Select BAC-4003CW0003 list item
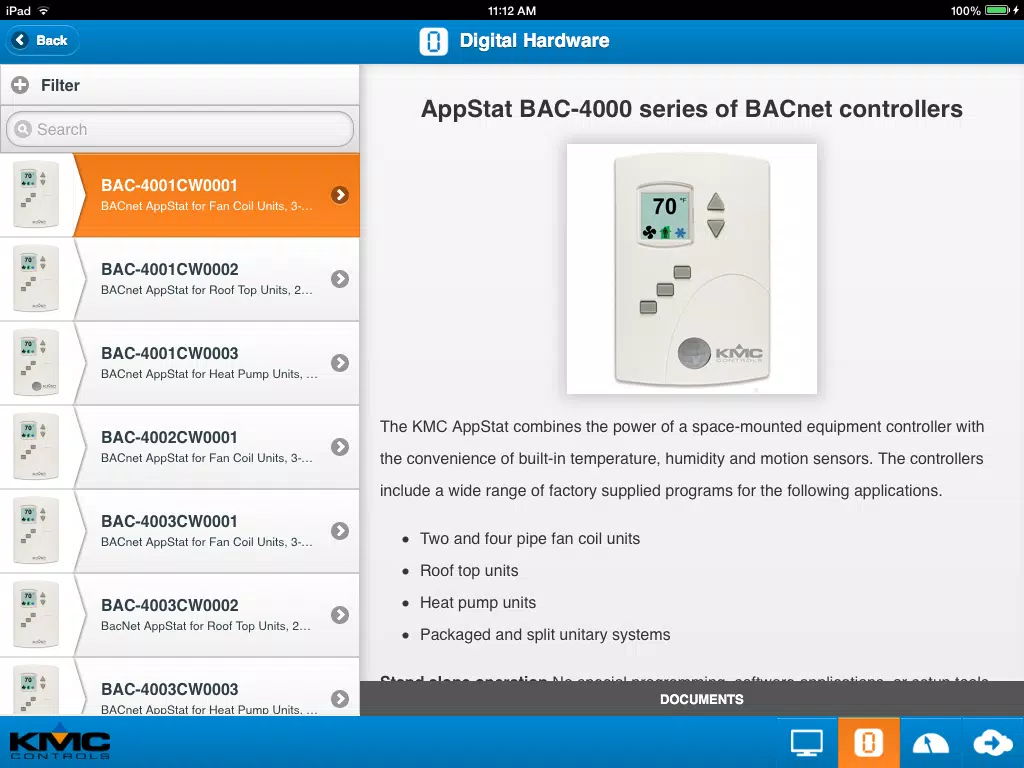Screen dimensions: 1024x768 pos(180,687)
